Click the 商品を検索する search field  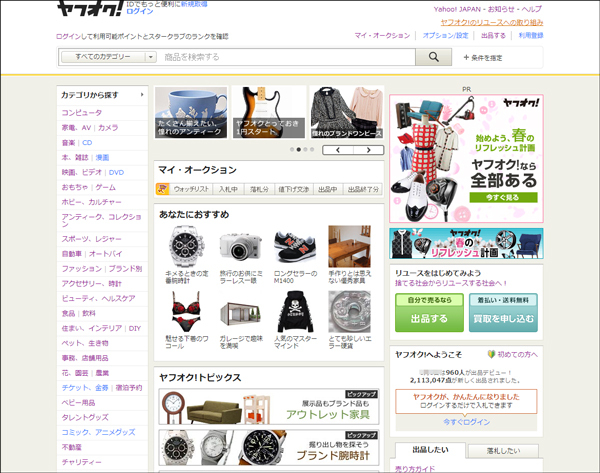[x=286, y=57]
